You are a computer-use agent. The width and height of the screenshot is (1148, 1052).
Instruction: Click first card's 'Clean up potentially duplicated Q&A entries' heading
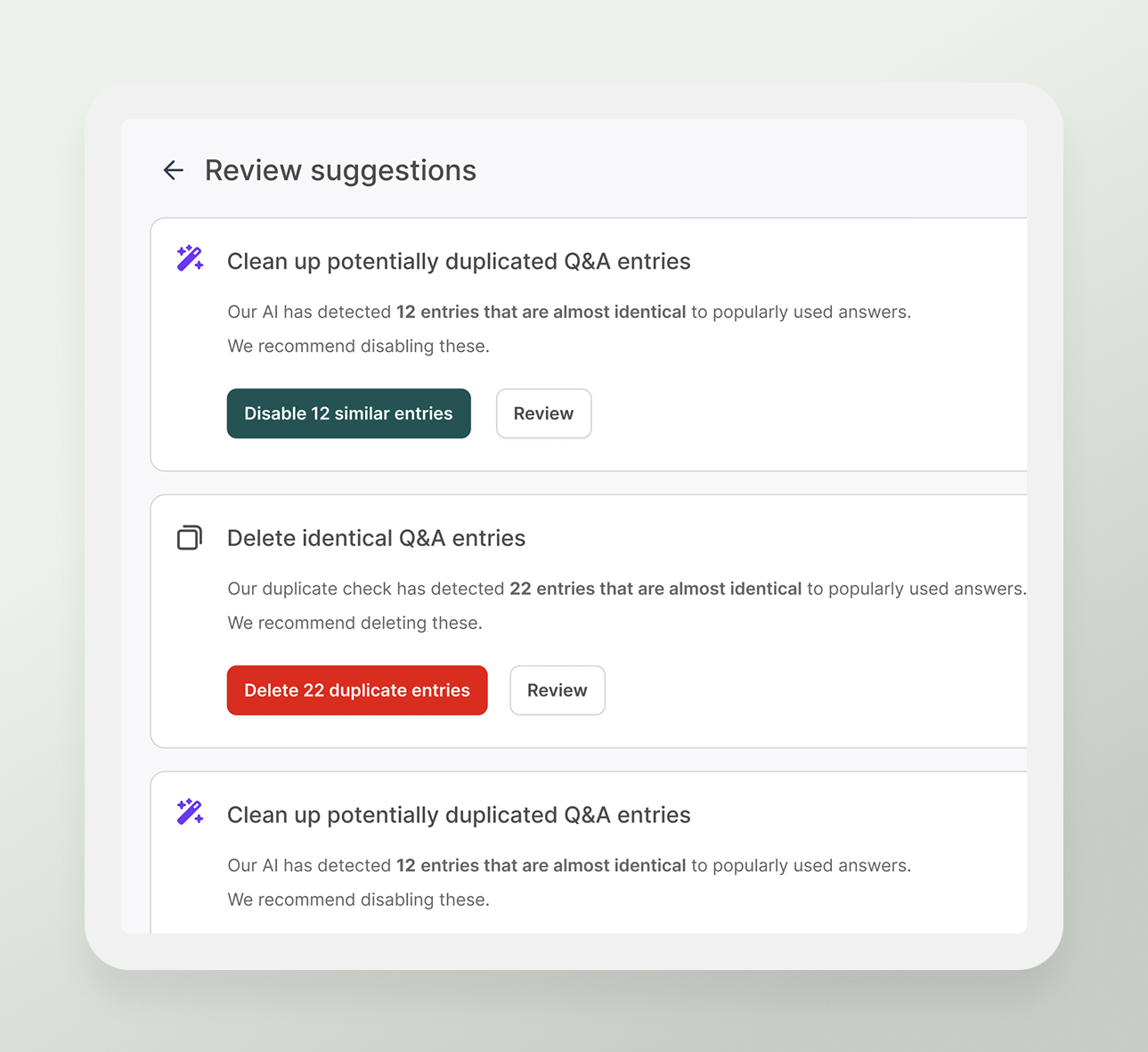click(459, 261)
